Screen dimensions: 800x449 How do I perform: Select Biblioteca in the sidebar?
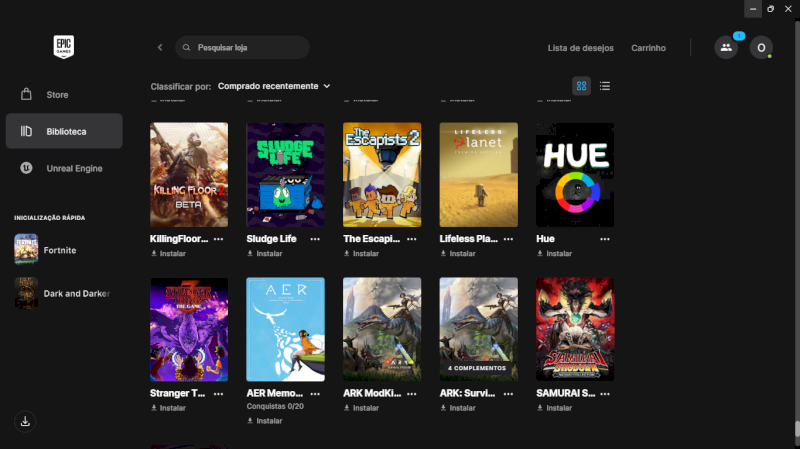click(64, 131)
